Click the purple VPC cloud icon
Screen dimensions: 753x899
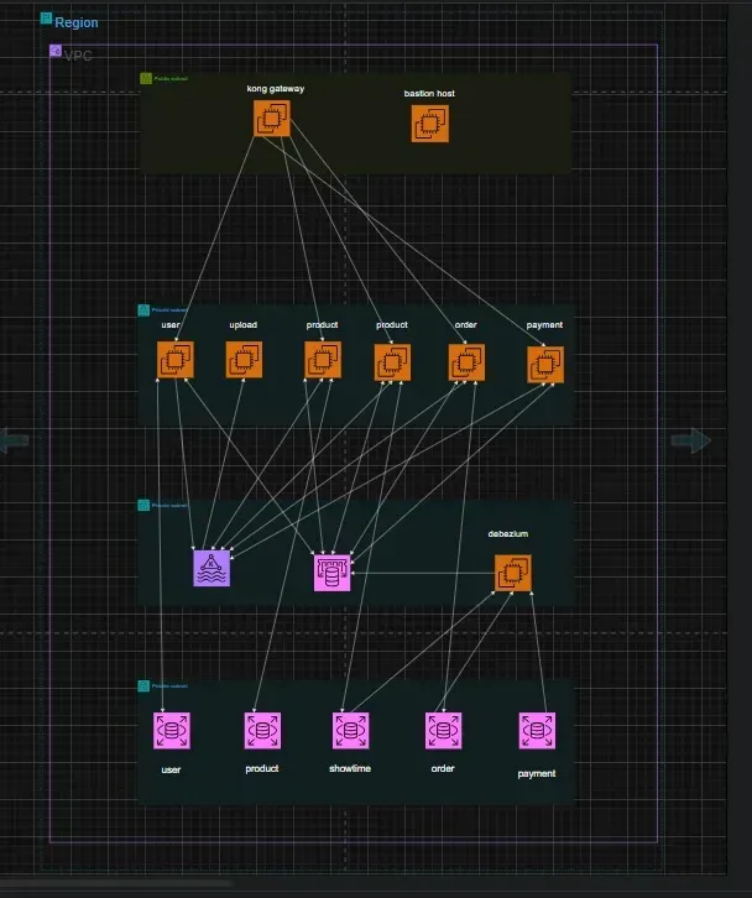coord(56,51)
